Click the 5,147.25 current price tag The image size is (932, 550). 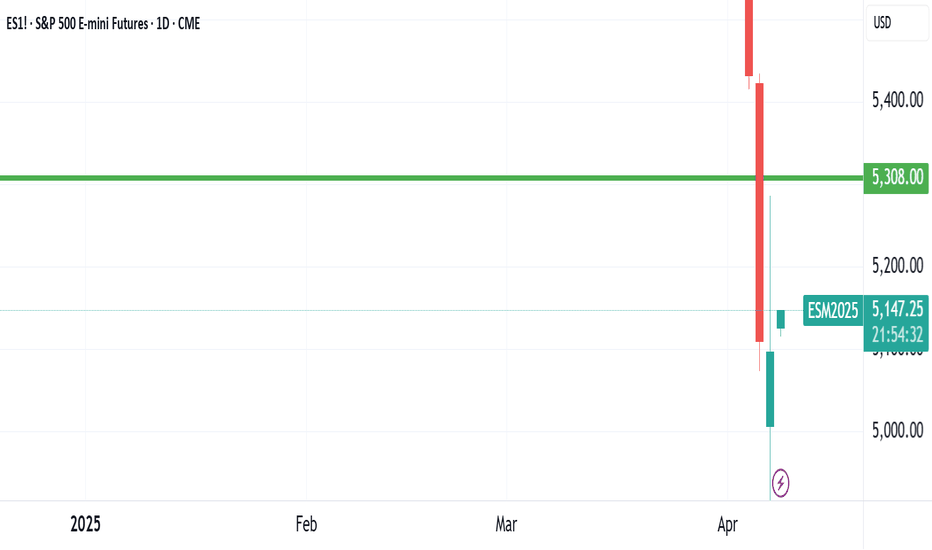coord(896,309)
